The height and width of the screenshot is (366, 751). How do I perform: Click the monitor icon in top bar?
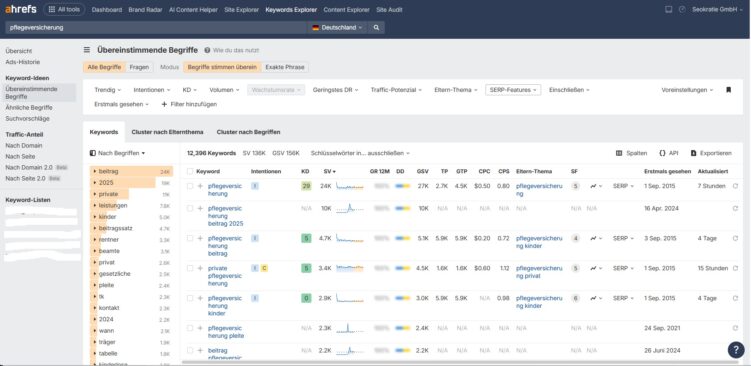[669, 9]
